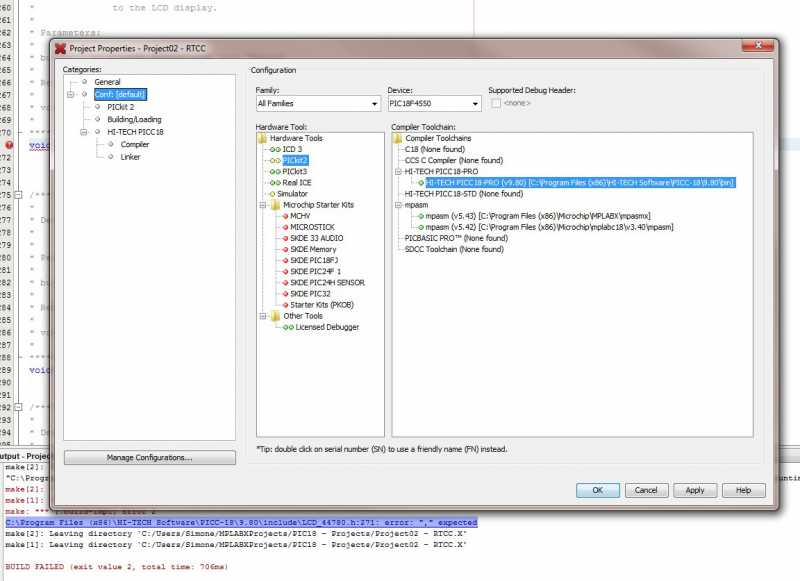The height and width of the screenshot is (581, 800).
Task: Close the Project Properties dialog
Action: [x=758, y=45]
